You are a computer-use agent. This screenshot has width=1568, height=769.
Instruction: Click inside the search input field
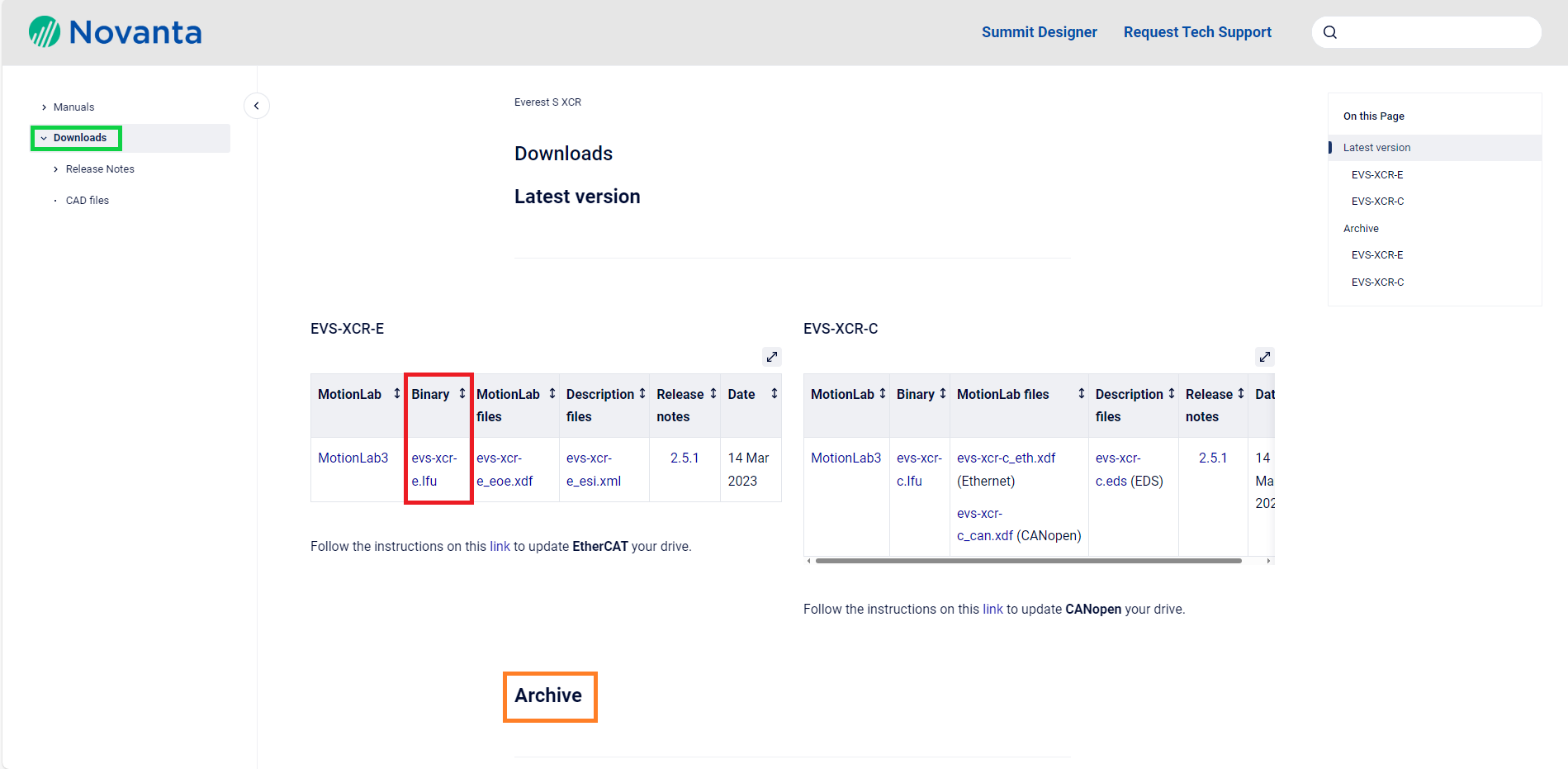coord(1437,32)
